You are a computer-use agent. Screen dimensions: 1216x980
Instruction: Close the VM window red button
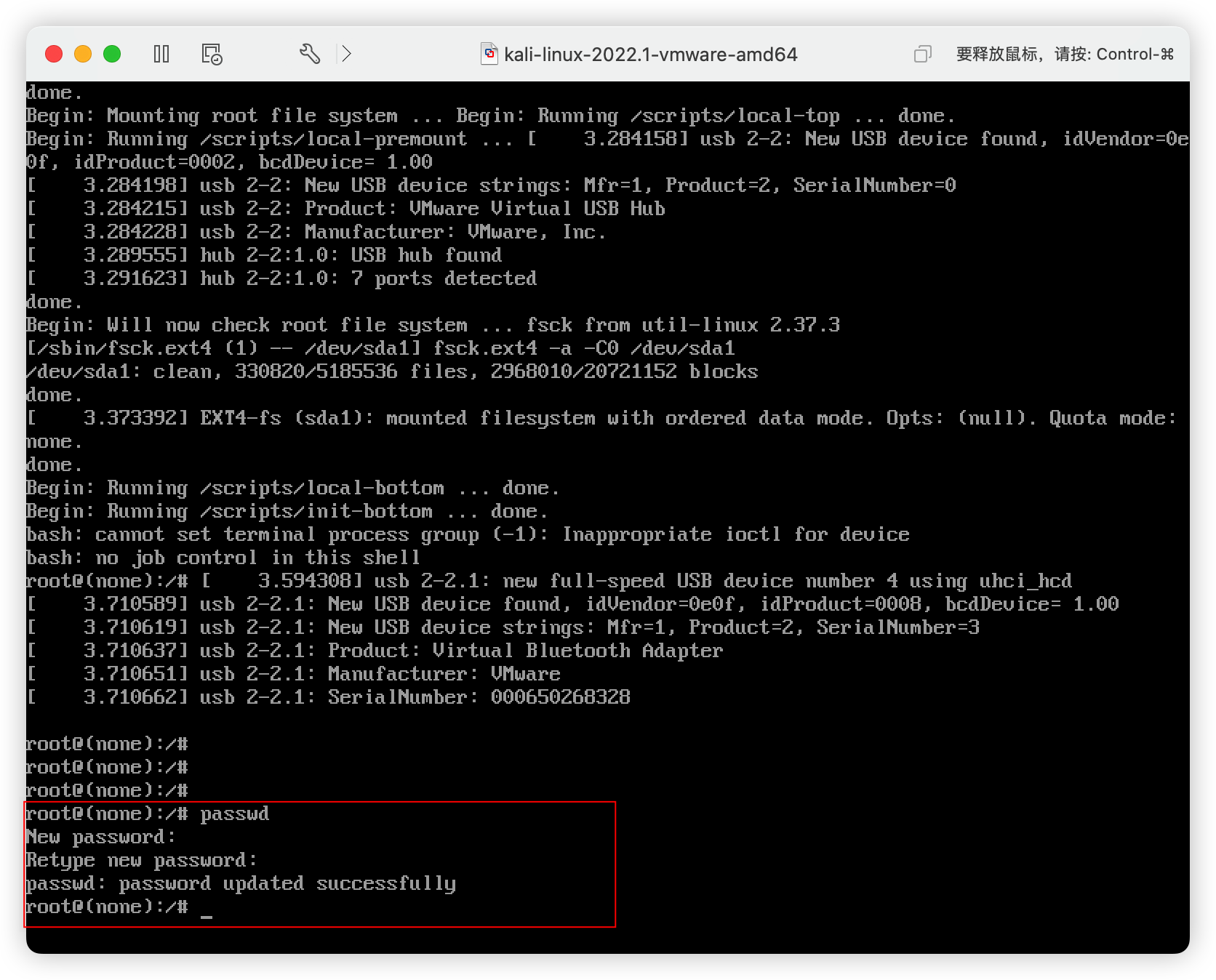[54, 54]
